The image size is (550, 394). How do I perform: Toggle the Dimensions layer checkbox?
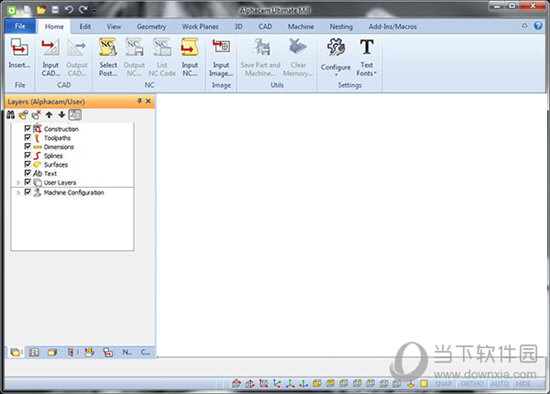[x=27, y=146]
